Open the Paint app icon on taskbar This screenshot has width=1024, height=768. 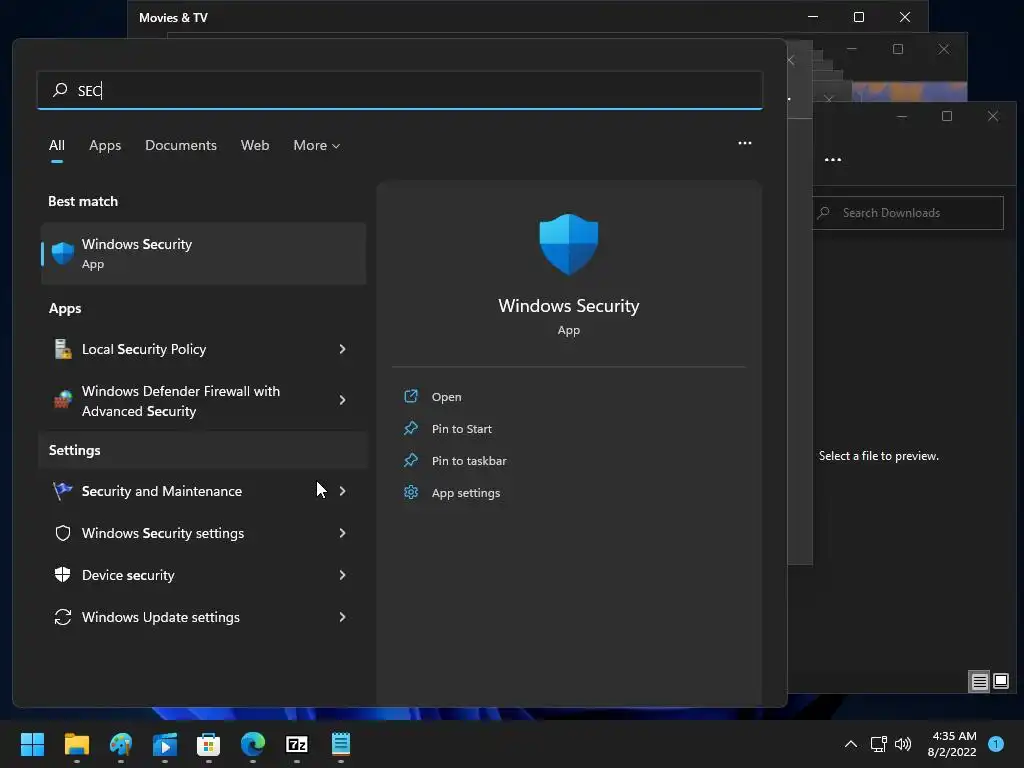[x=121, y=744]
